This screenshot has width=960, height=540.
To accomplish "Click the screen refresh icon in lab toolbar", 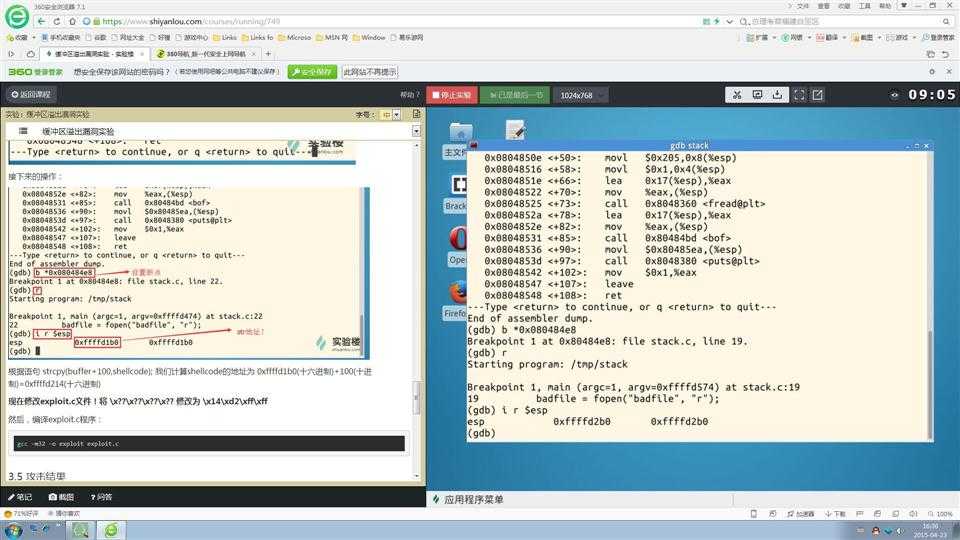I will (x=757, y=95).
